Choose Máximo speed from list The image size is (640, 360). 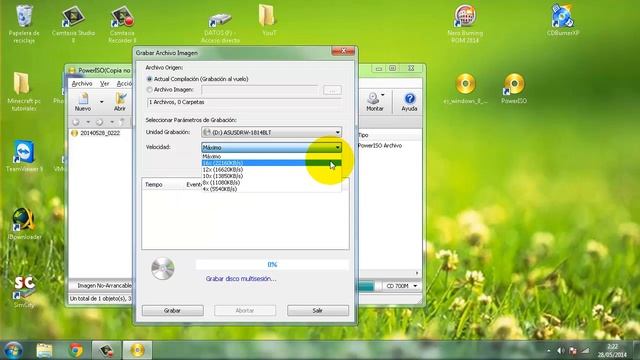(271, 156)
